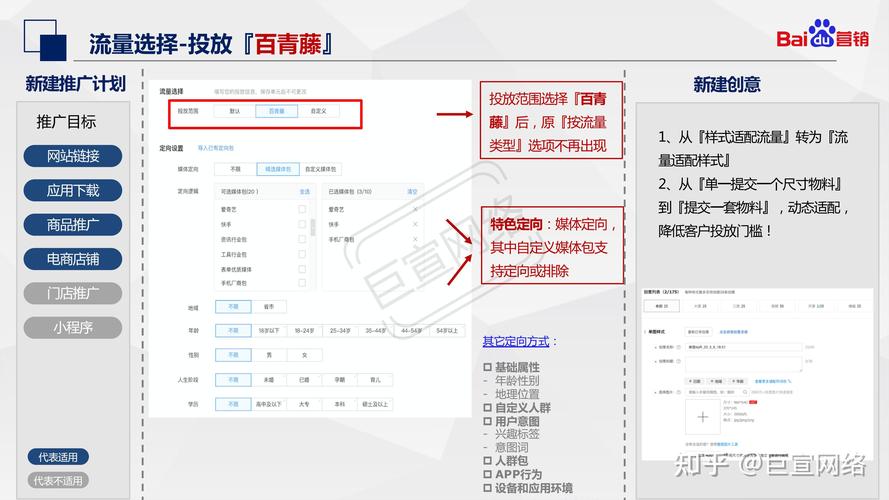Select the 未婚 life stage

(269, 380)
